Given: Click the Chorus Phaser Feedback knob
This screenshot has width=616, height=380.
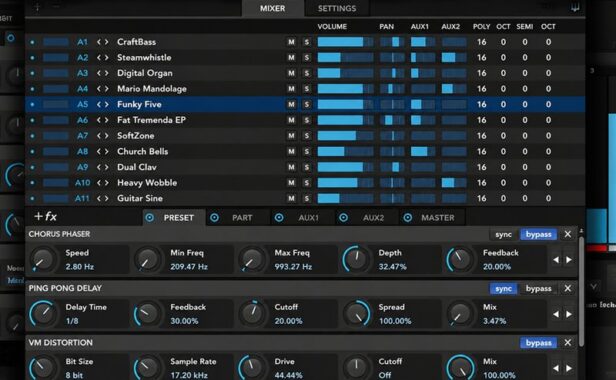Looking at the screenshot, I should (460, 259).
